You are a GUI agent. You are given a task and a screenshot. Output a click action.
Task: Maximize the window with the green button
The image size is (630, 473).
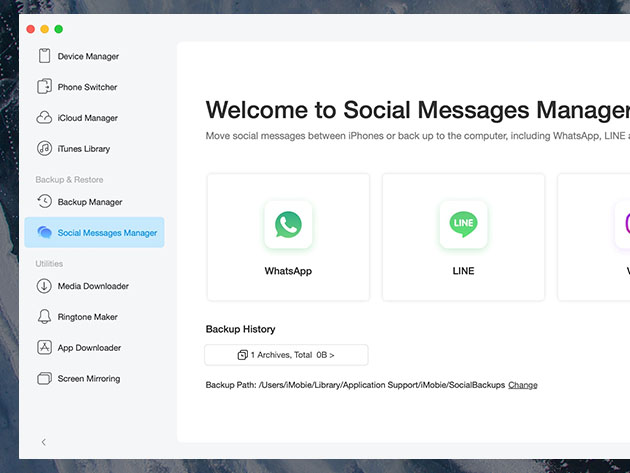click(x=59, y=29)
